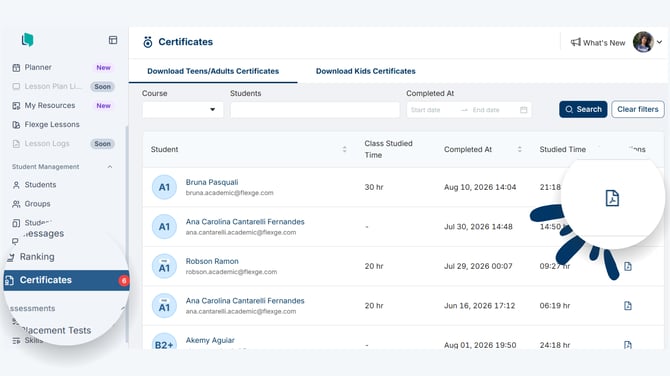Click the red notification badge on Certificates
Viewport: 670px width, 376px height.
tap(123, 281)
